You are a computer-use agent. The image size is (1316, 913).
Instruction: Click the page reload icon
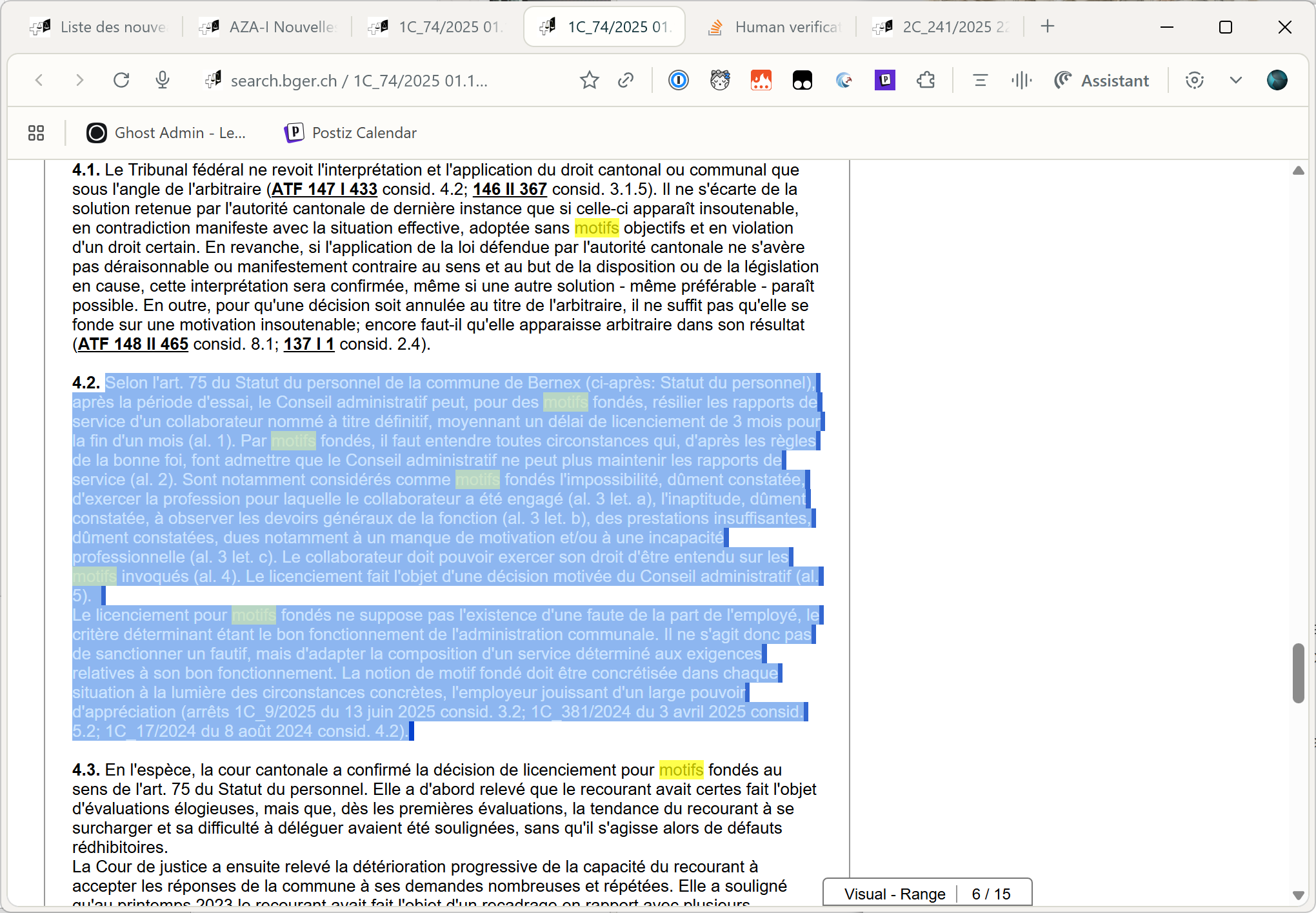point(121,80)
